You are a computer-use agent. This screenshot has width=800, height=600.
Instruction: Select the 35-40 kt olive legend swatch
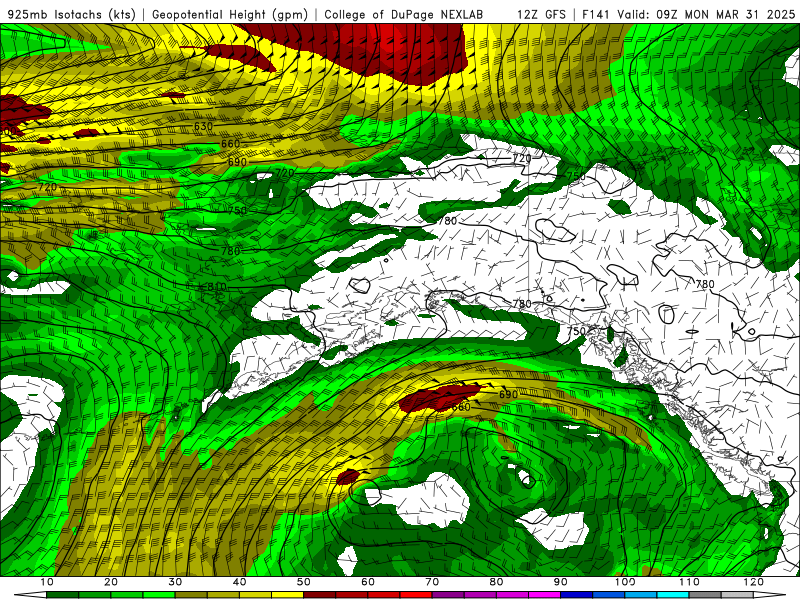tap(223, 595)
